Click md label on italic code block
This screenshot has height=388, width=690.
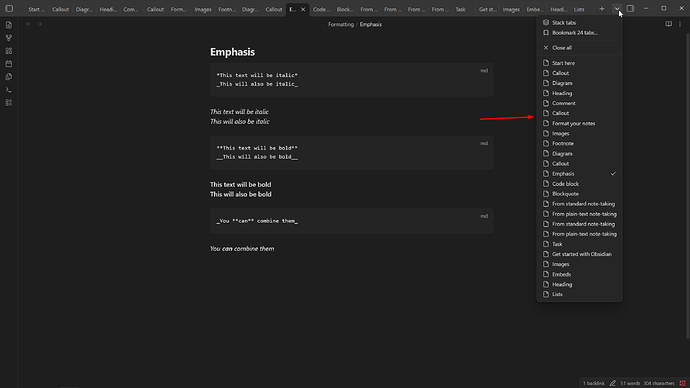pyautogui.click(x=484, y=70)
